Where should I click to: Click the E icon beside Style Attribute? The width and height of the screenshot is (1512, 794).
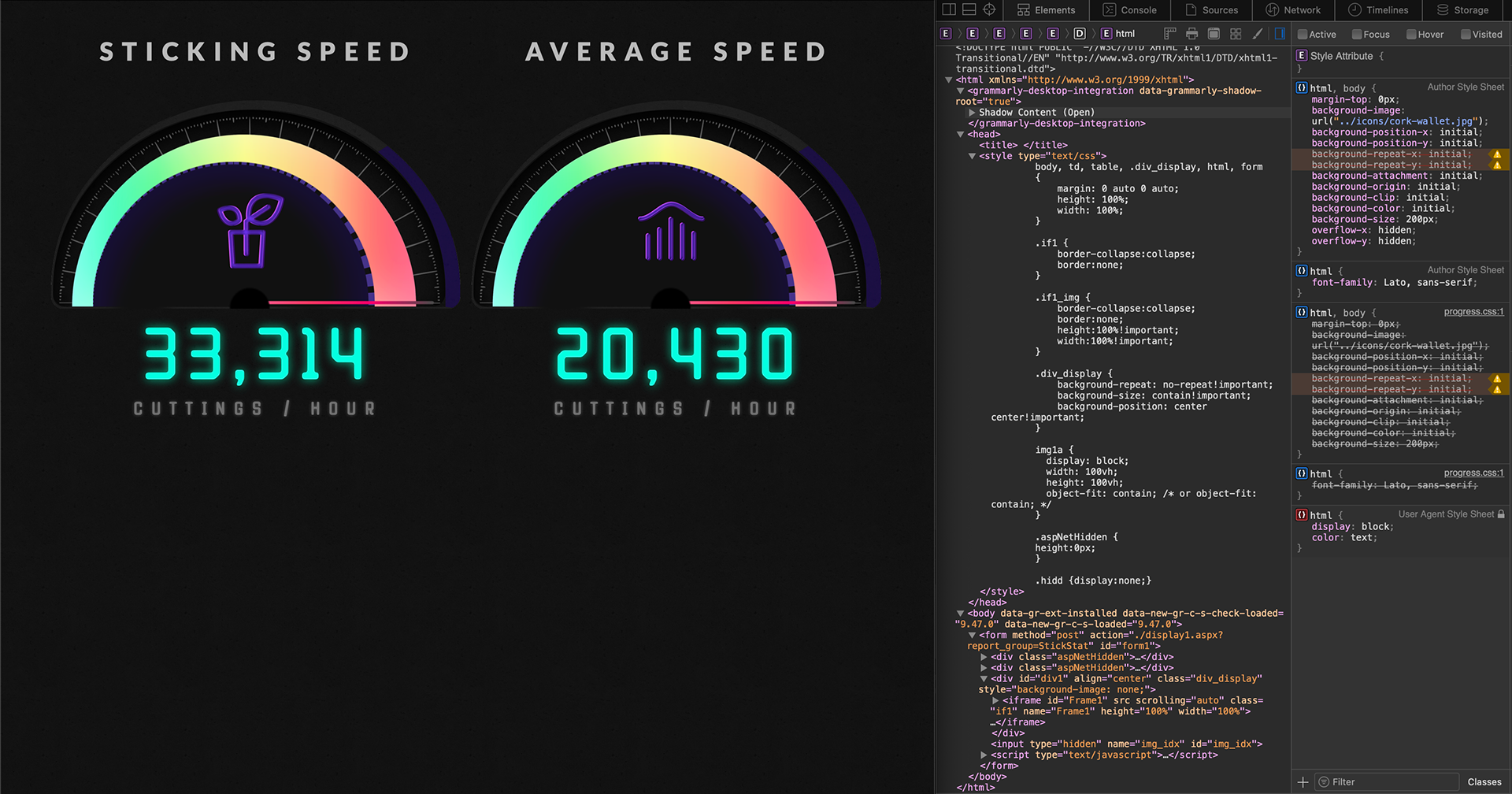tap(1302, 56)
